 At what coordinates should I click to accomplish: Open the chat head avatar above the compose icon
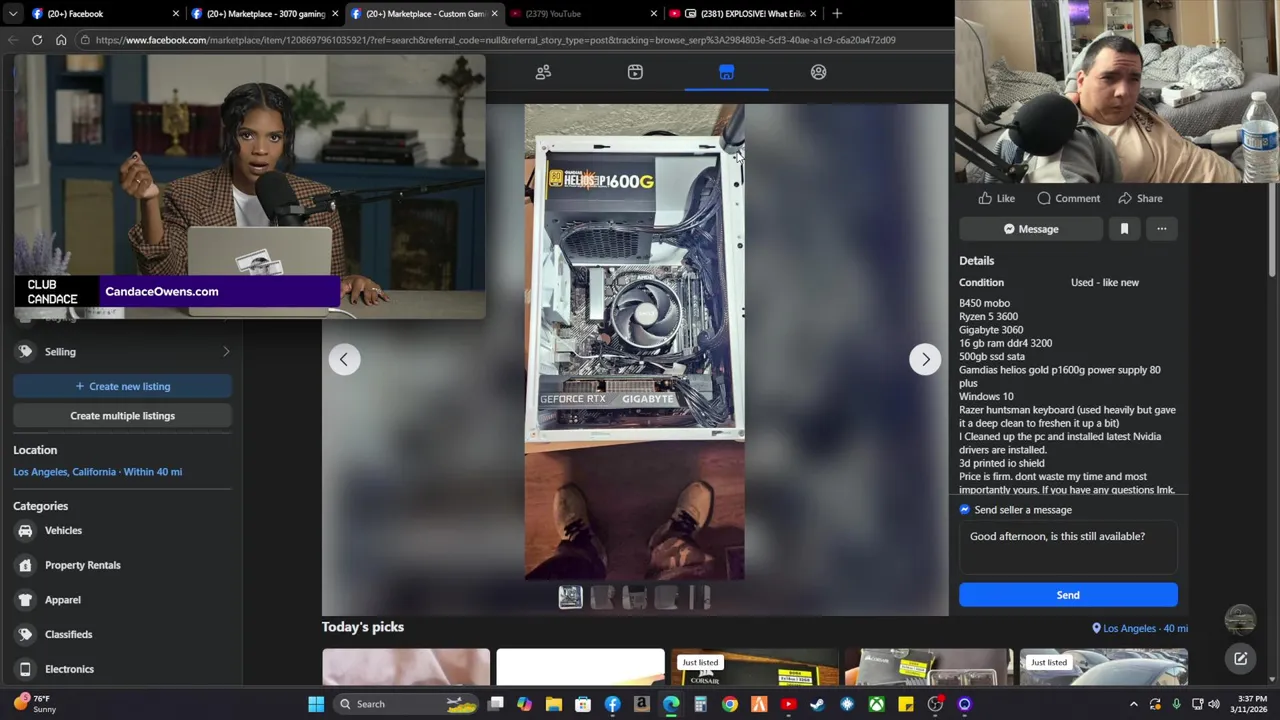pos(1240,620)
